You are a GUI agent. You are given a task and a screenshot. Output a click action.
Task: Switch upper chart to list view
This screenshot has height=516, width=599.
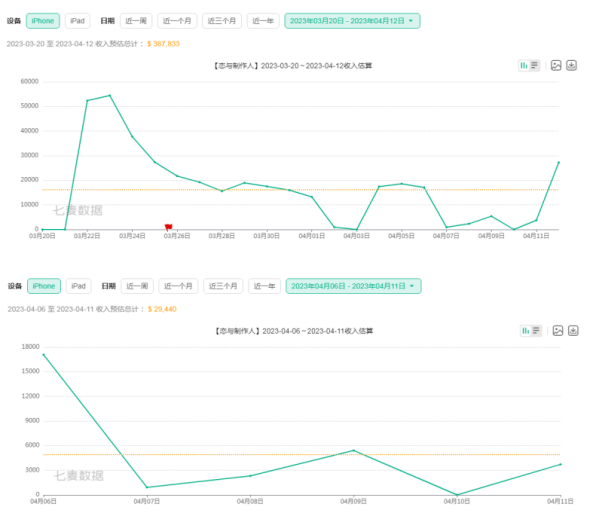pos(534,65)
